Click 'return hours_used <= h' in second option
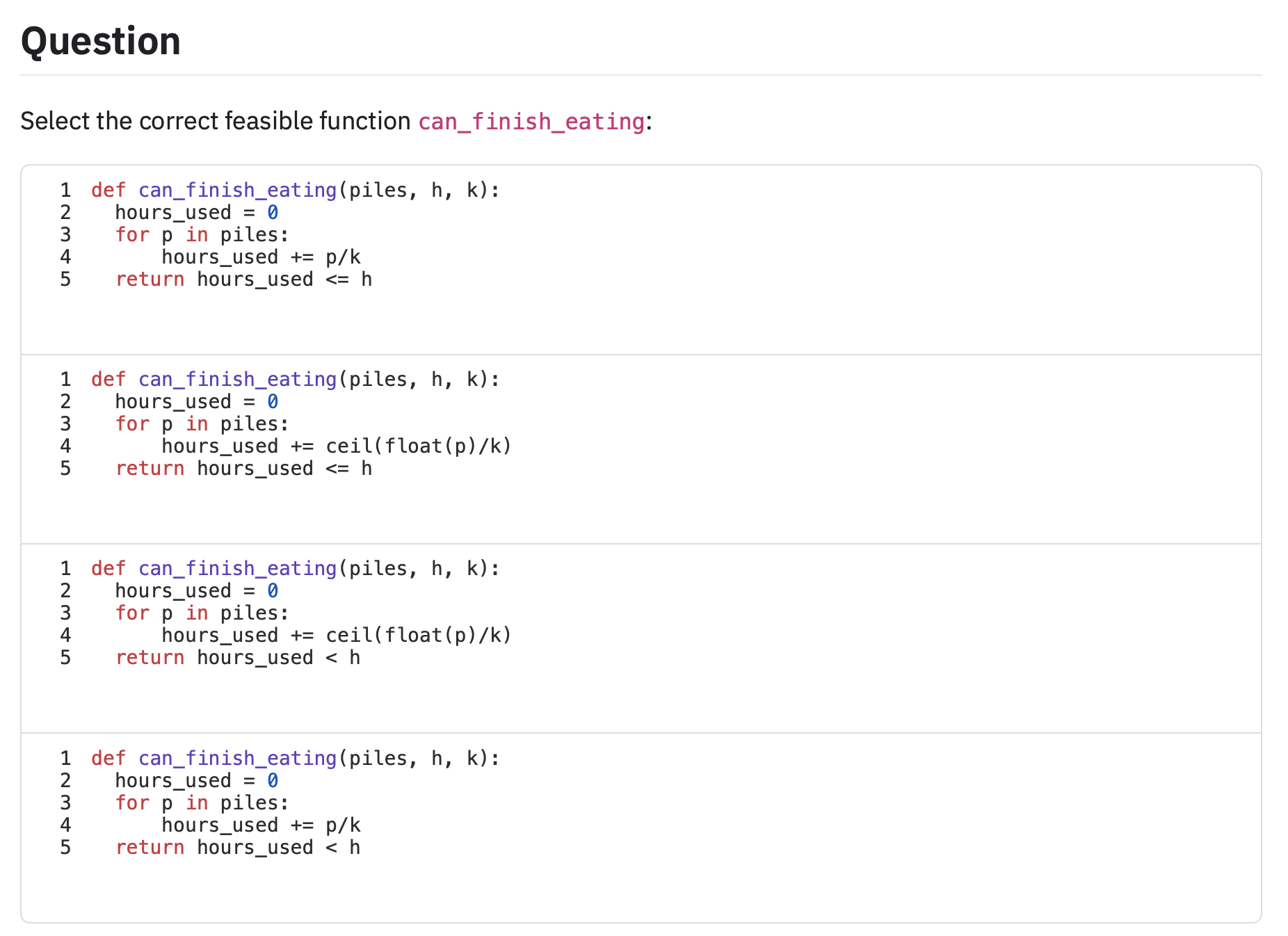 click(243, 469)
